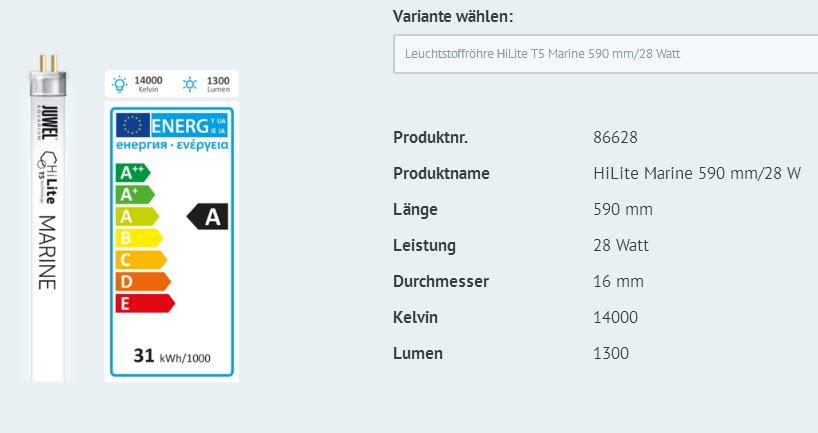Click product number 86628
818x433 pixels.
(615, 137)
